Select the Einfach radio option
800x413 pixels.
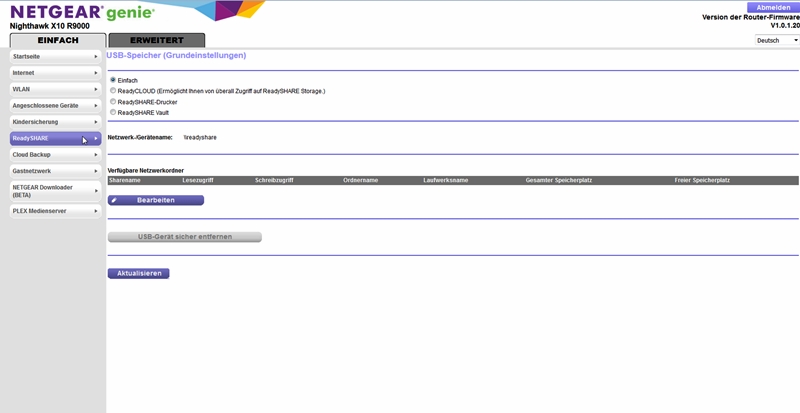click(x=112, y=80)
